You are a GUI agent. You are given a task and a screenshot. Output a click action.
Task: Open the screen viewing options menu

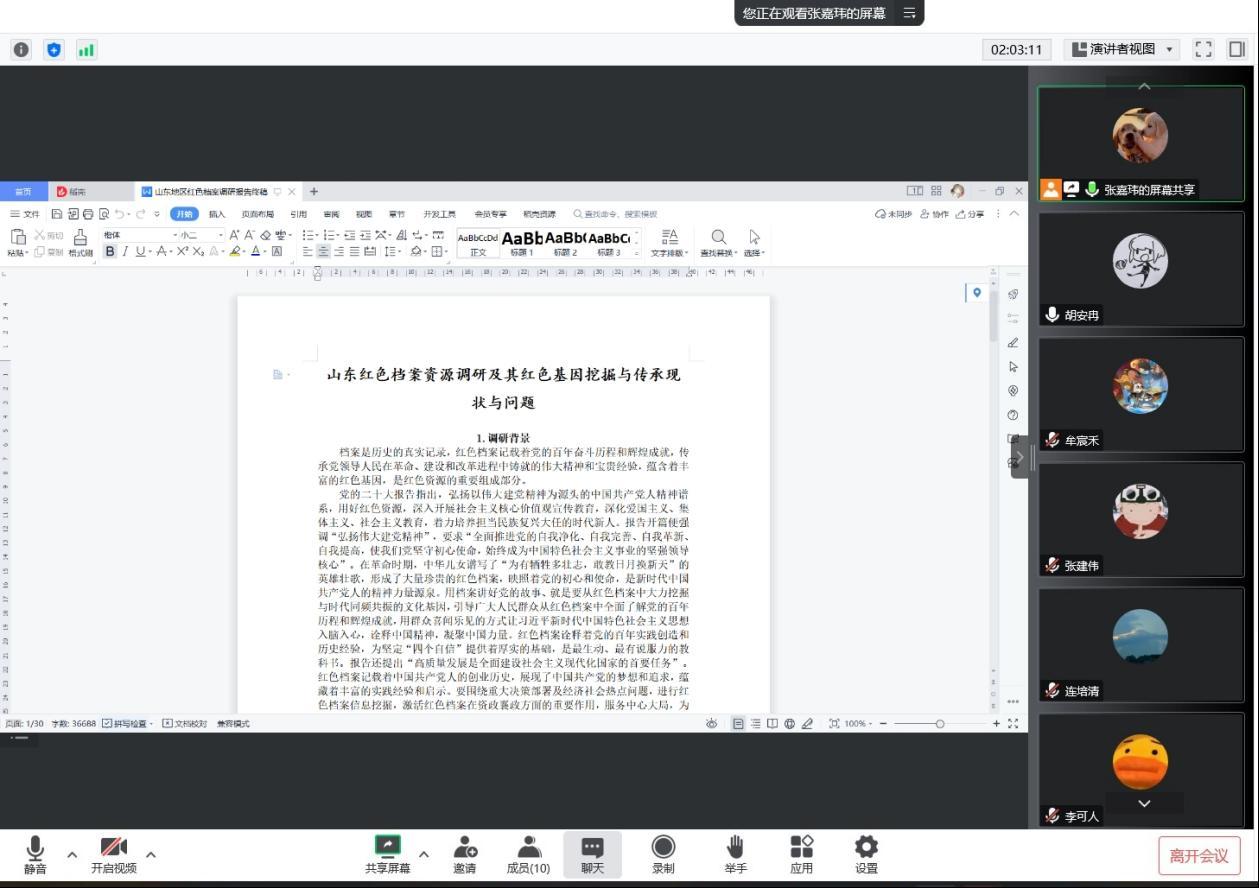point(910,13)
